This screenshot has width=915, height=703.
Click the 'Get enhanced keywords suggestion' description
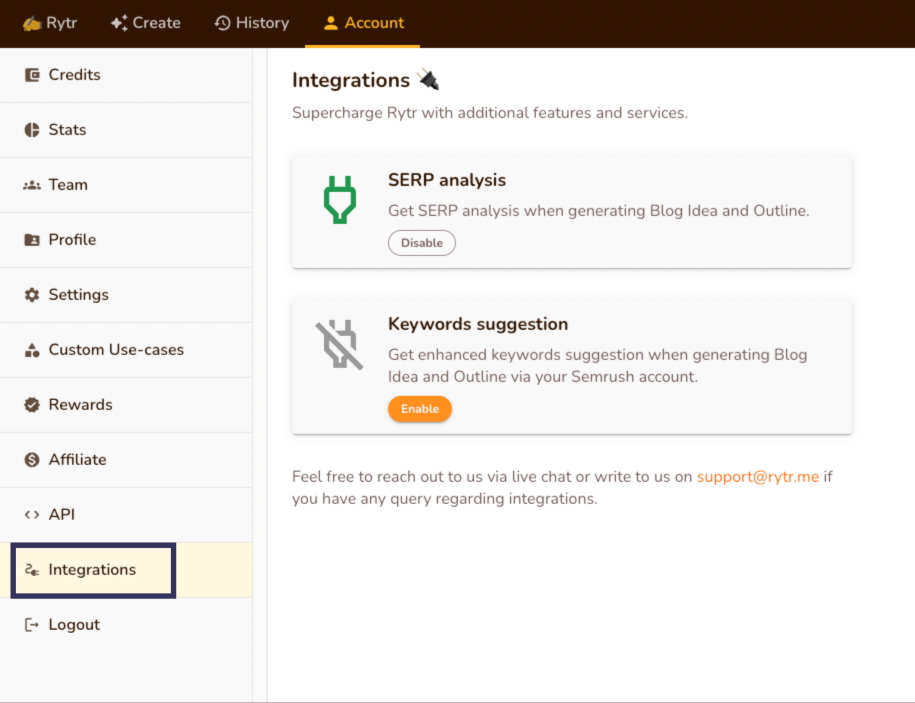(x=598, y=366)
